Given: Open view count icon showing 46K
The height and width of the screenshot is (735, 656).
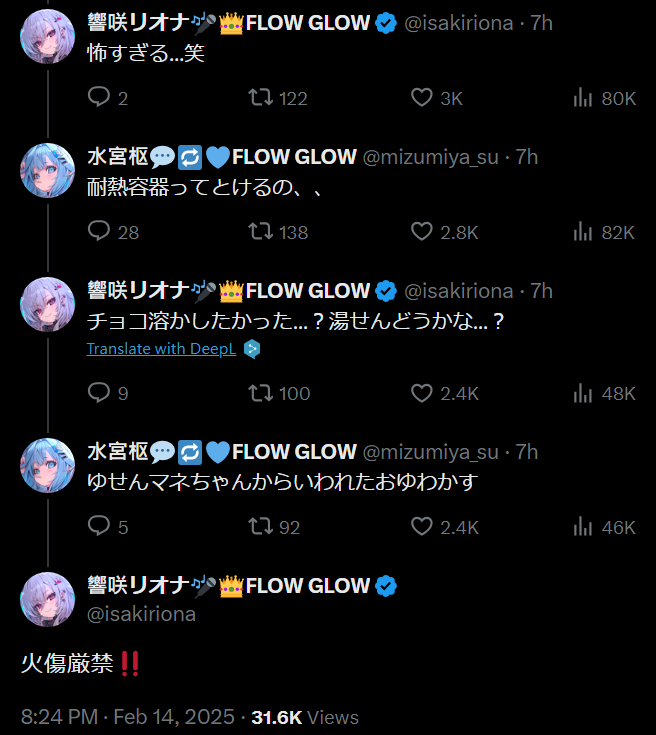Looking at the screenshot, I should tap(583, 526).
